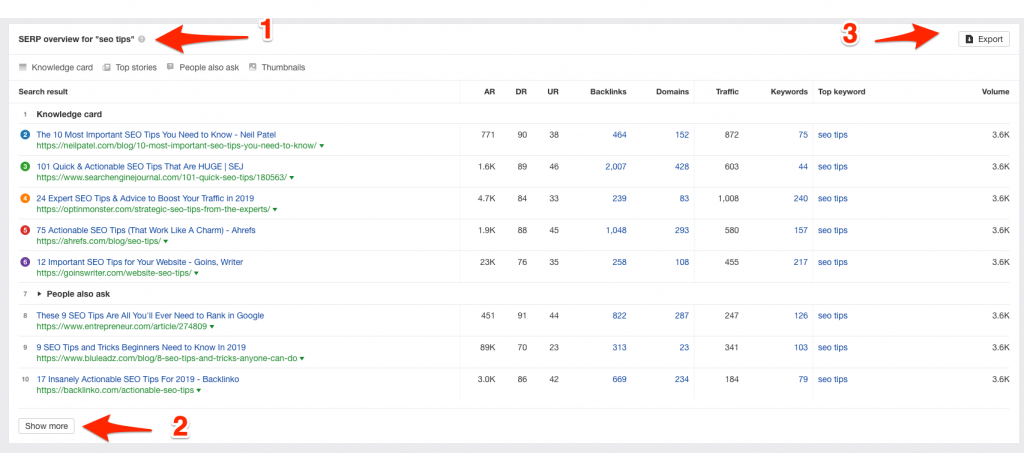Click the Thumbnails legend icon

click(x=253, y=67)
